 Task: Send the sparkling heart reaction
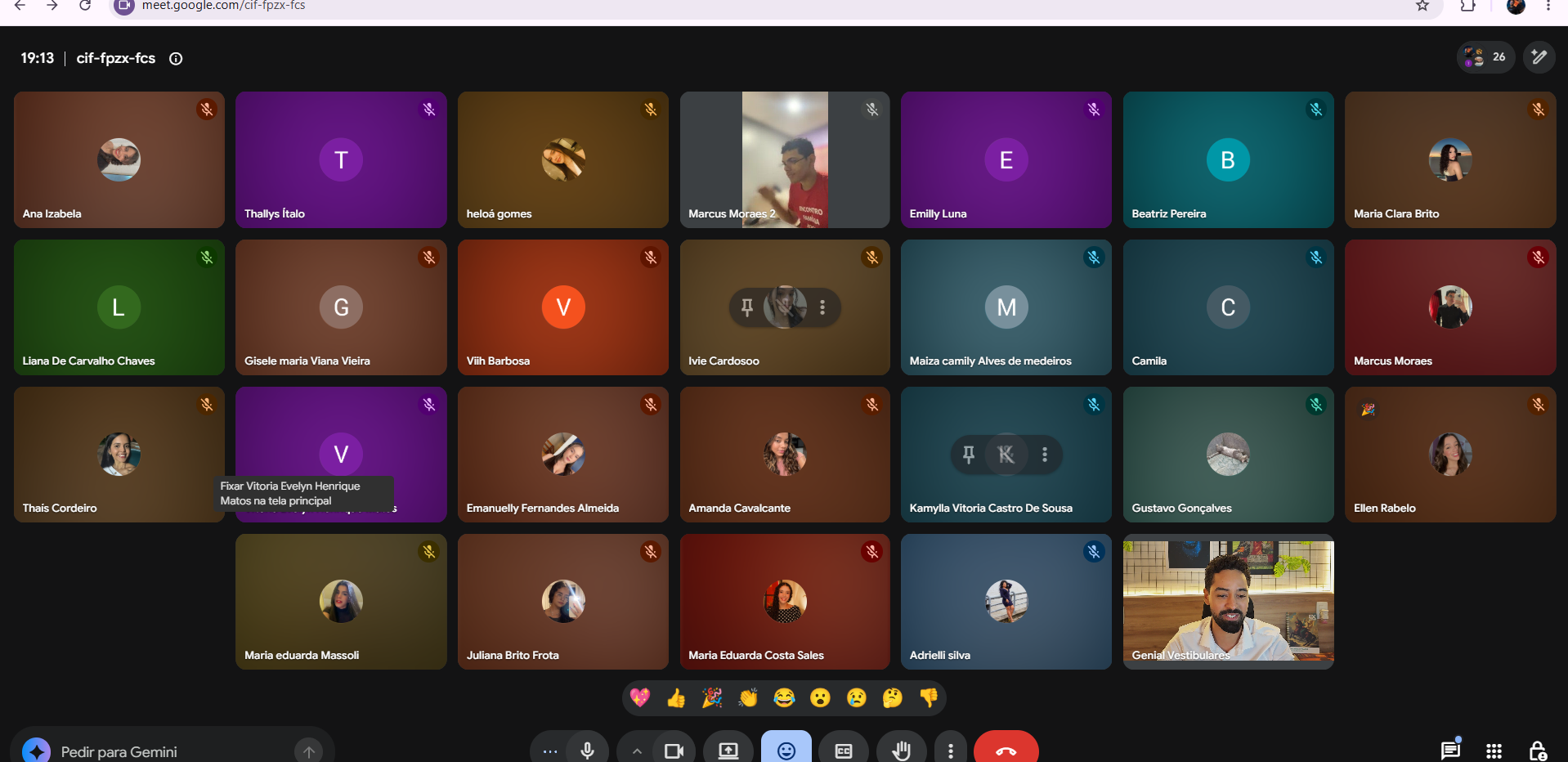(640, 697)
